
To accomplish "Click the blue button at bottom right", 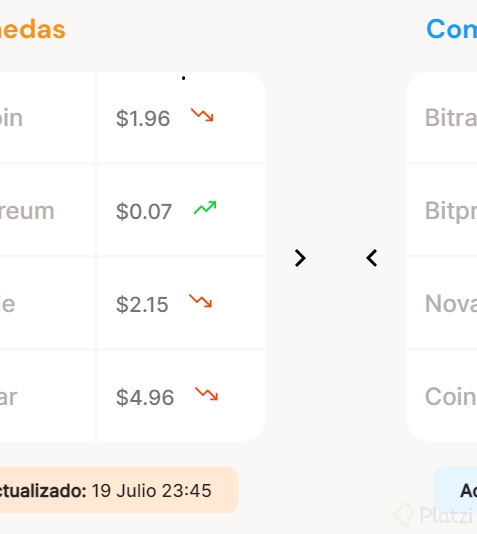I will pyautogui.click(x=456, y=490).
